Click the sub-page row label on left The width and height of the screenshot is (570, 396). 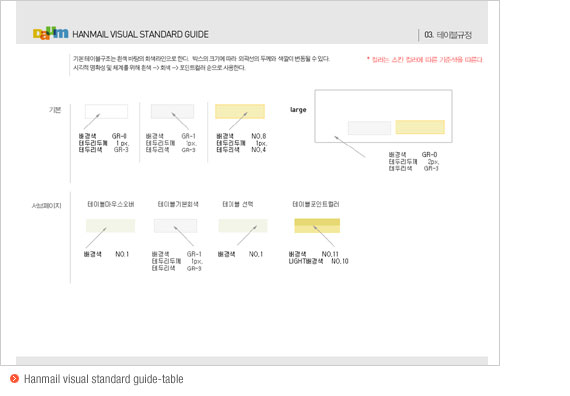coord(47,205)
